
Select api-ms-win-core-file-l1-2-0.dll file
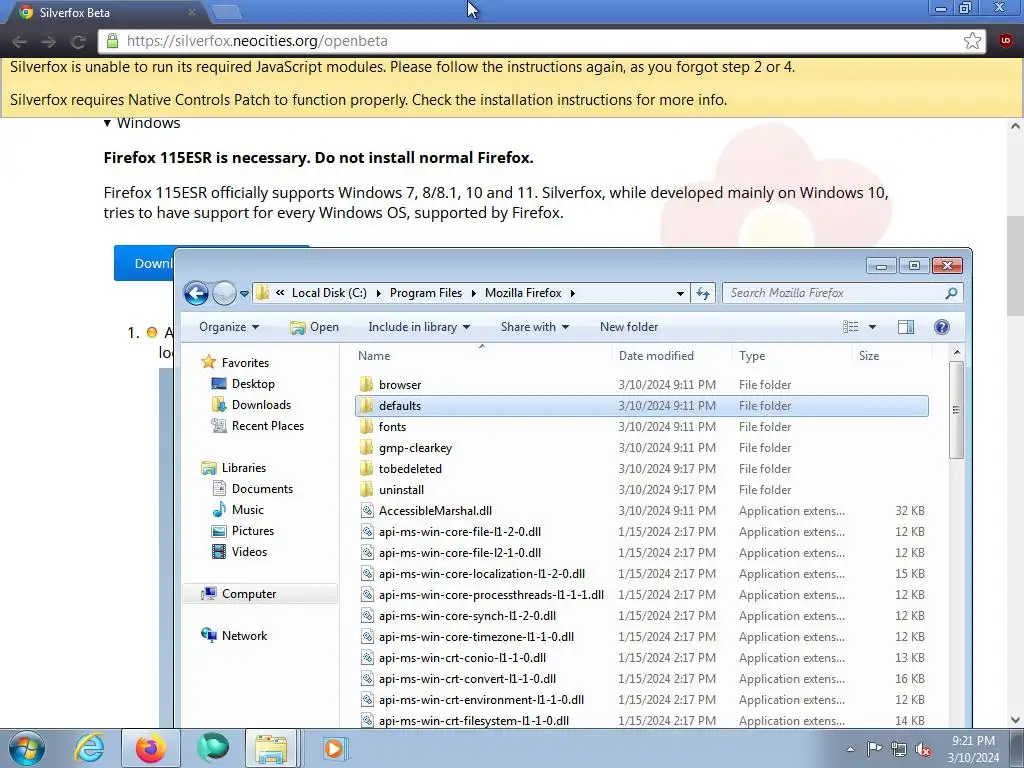(641, 532)
